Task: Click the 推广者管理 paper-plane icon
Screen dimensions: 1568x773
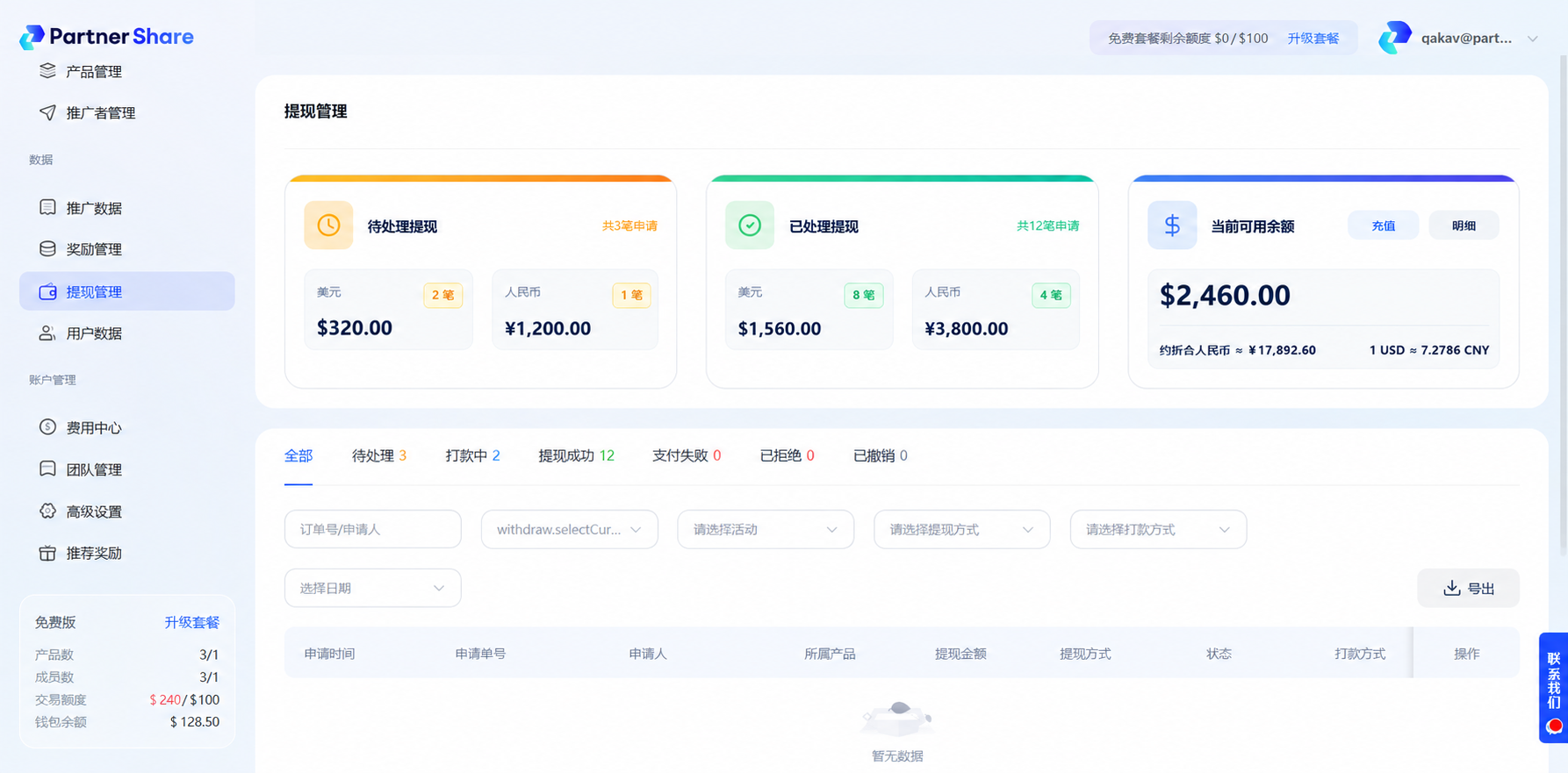Action: (x=47, y=112)
